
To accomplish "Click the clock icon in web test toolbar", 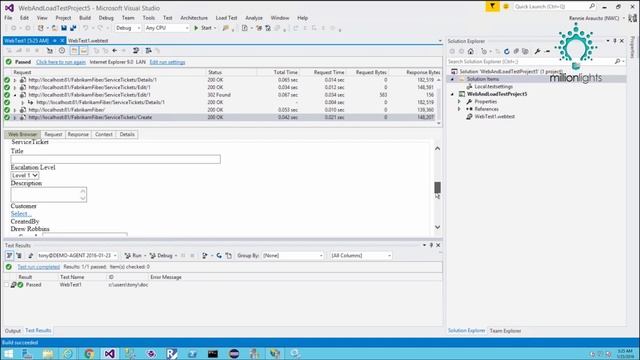I will (x=62, y=51).
